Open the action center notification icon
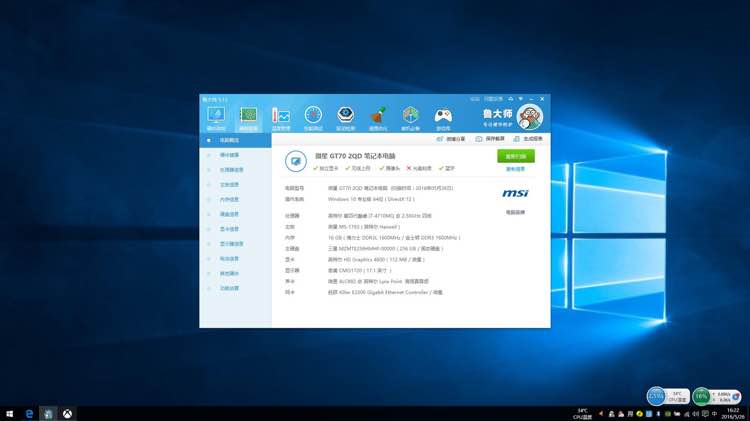The image size is (750, 421). (x=706, y=414)
